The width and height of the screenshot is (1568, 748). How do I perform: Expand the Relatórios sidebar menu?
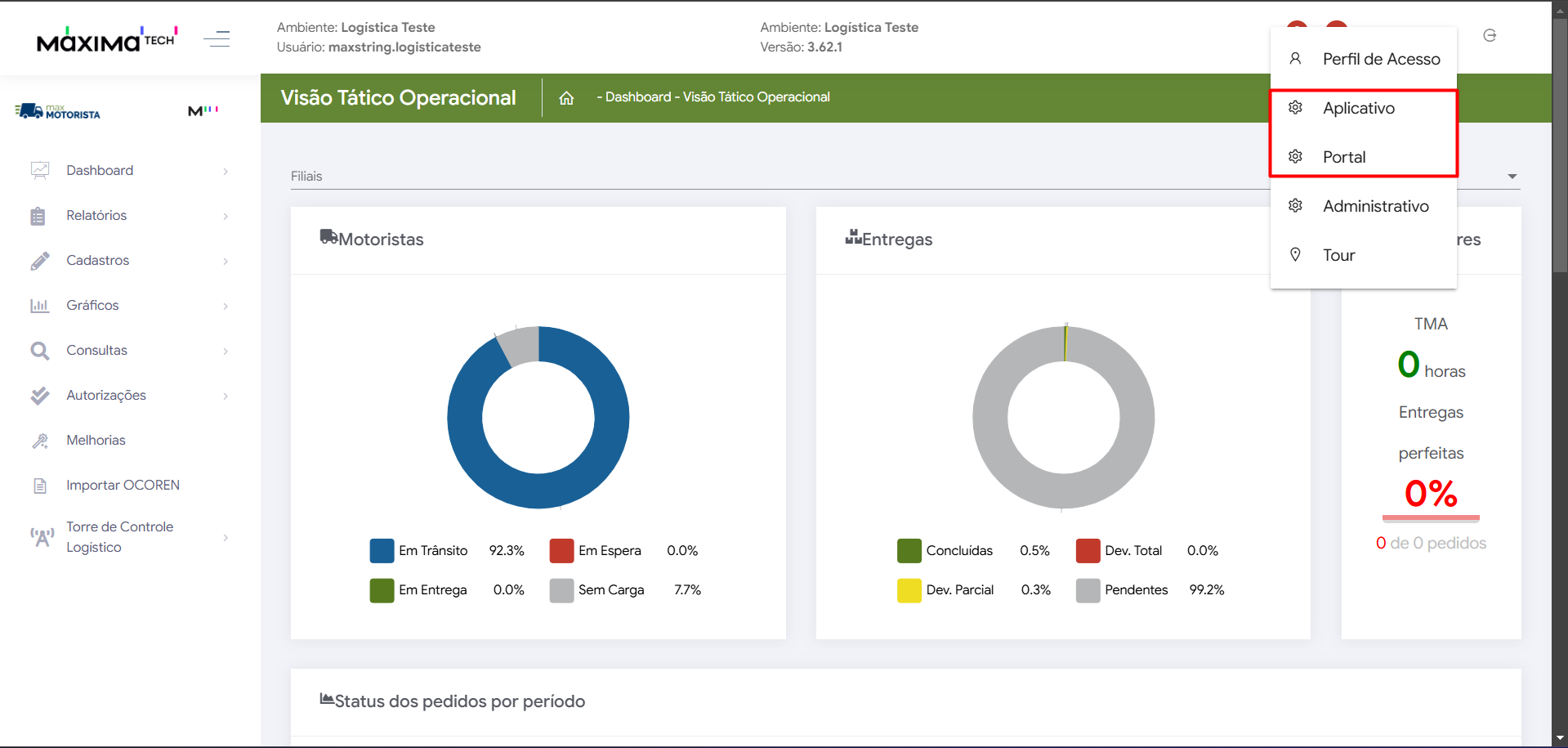point(96,216)
